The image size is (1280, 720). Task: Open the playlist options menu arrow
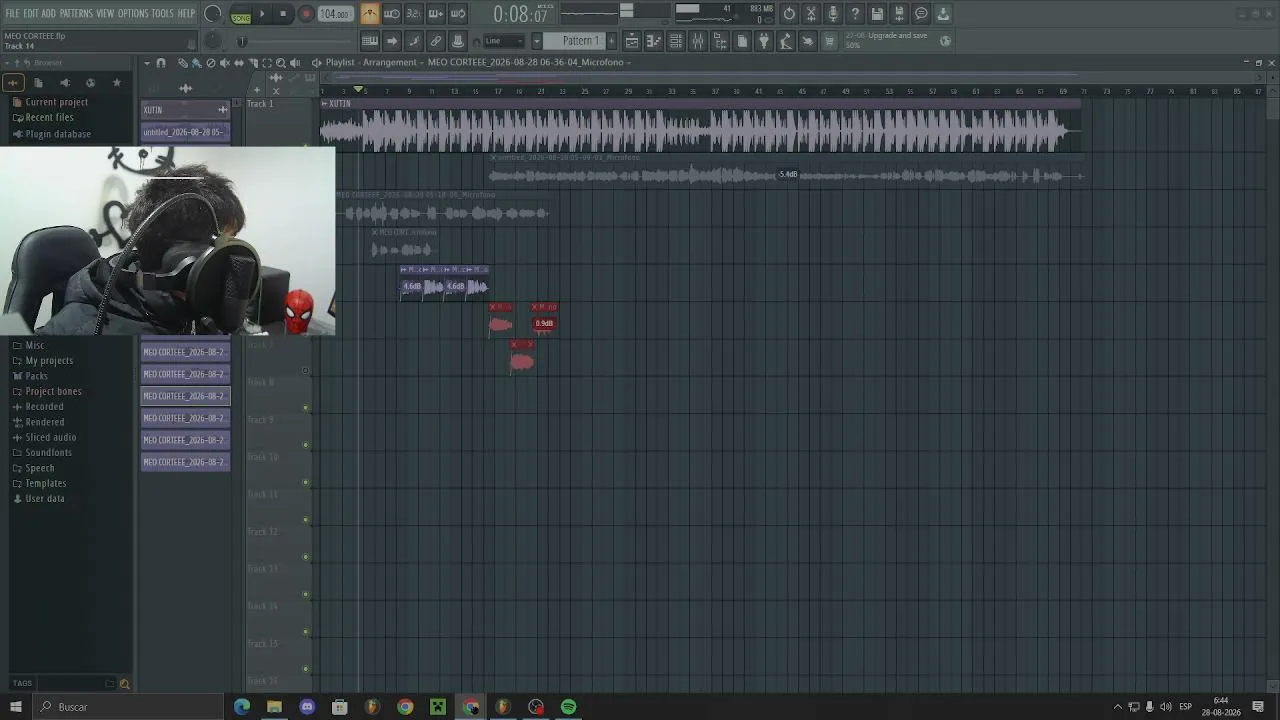pyautogui.click(x=147, y=63)
